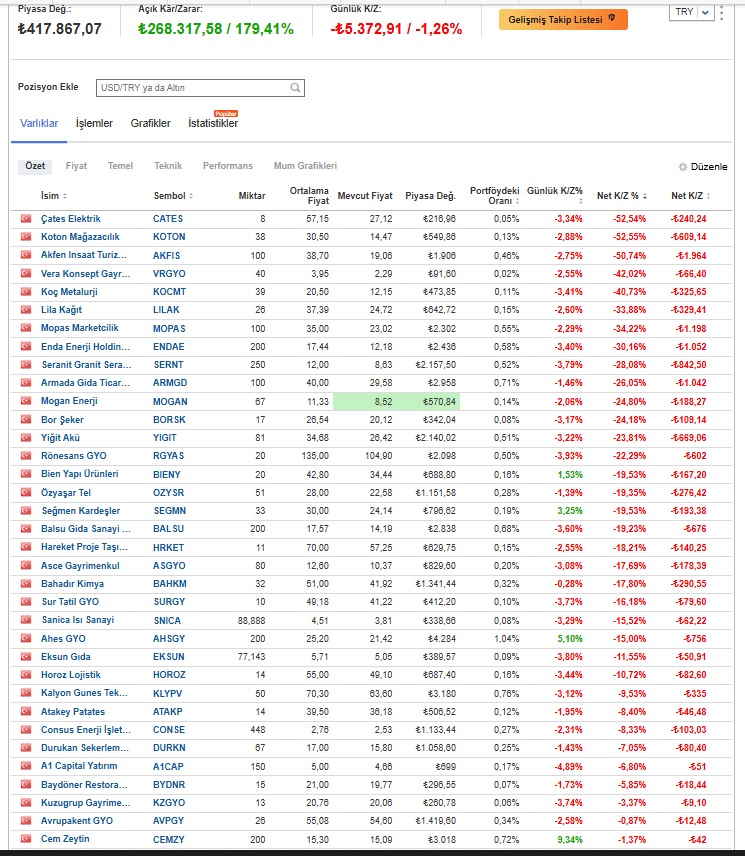Click the flag icon beside Cem Zeytin
745x856 pixels.
pos(26,839)
